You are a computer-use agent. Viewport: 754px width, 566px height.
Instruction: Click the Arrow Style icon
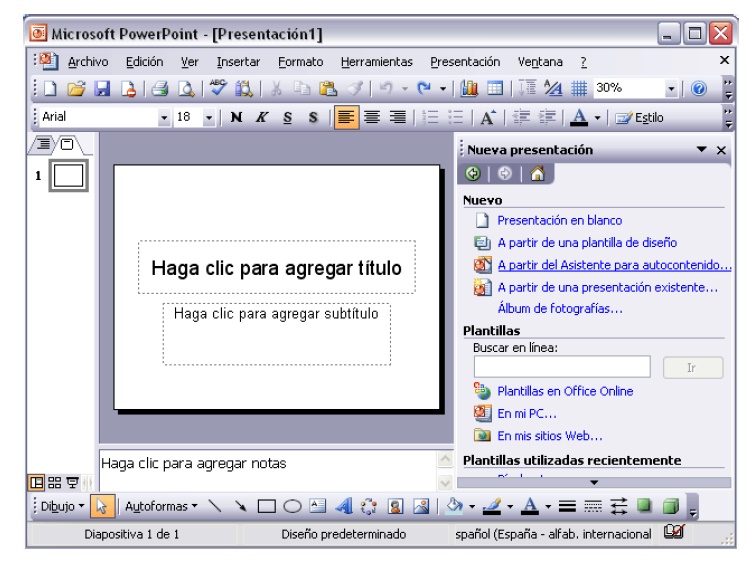(x=619, y=506)
